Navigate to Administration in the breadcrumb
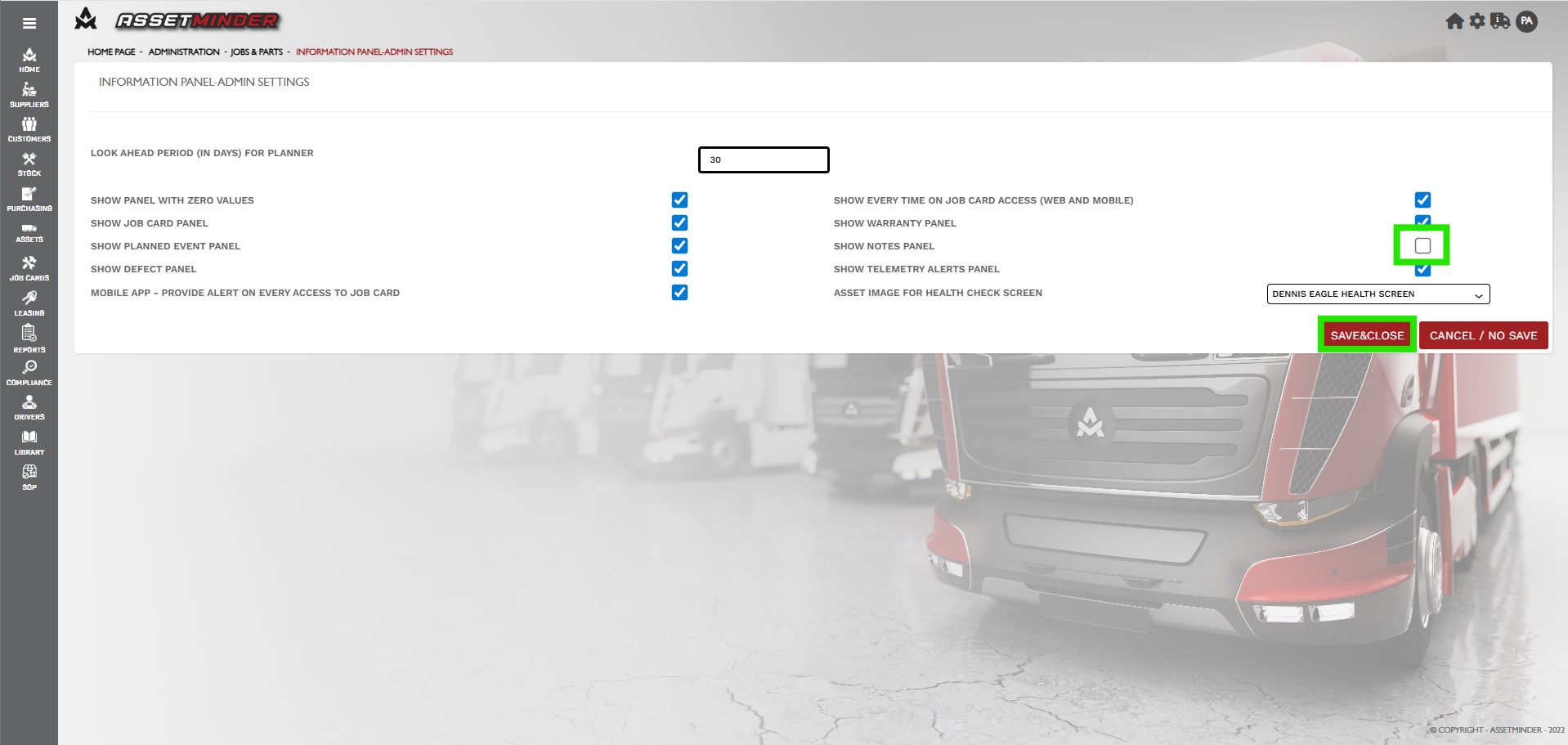 click(x=184, y=52)
